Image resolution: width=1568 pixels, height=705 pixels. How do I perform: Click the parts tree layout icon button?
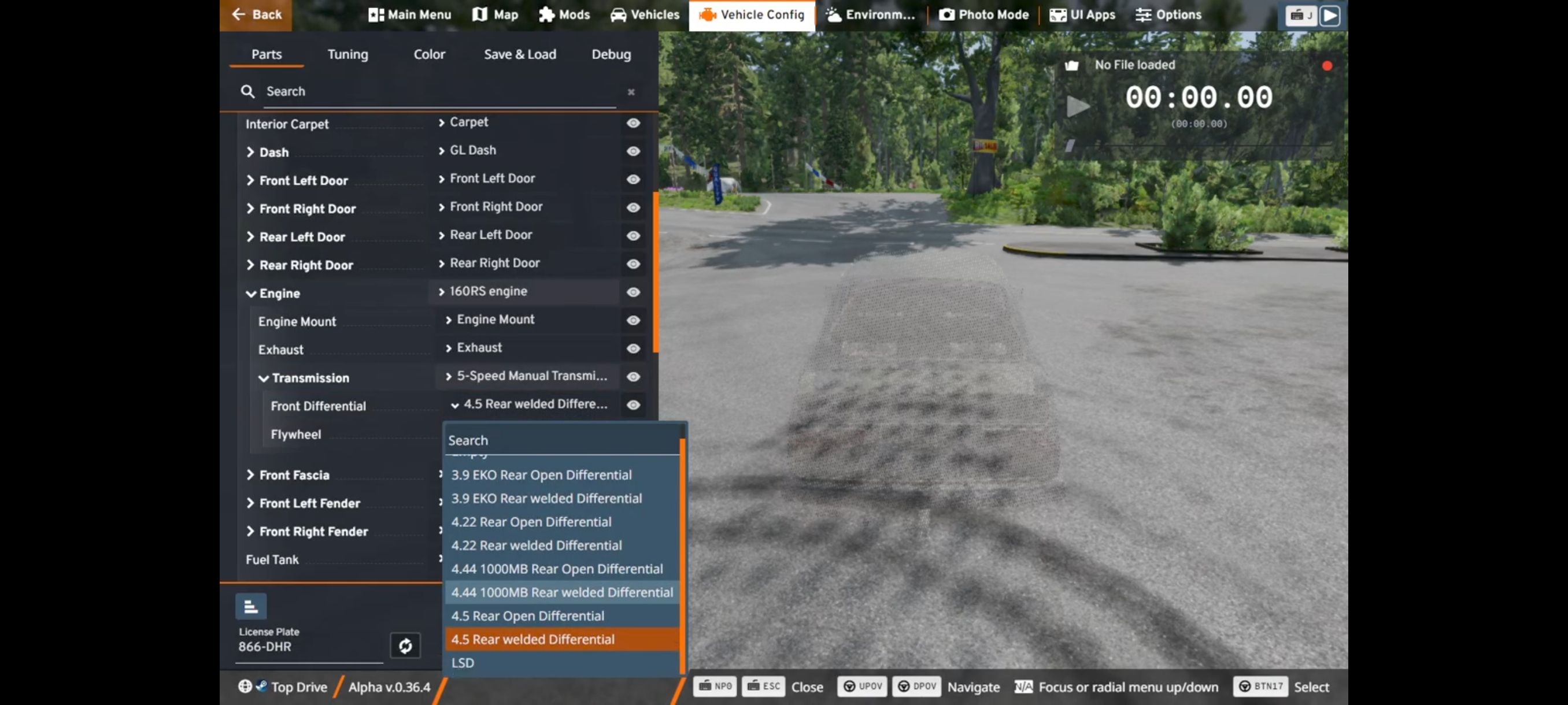coord(251,606)
